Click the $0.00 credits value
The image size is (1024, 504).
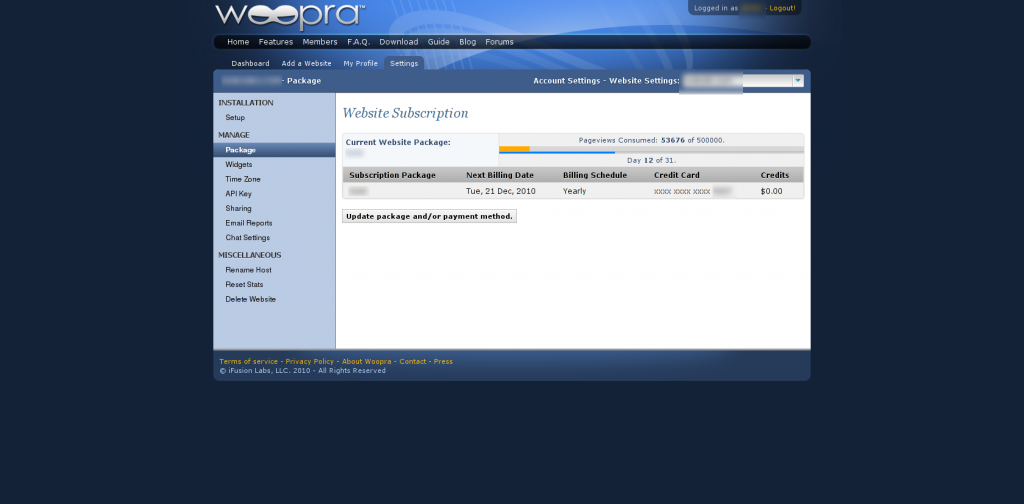771,191
